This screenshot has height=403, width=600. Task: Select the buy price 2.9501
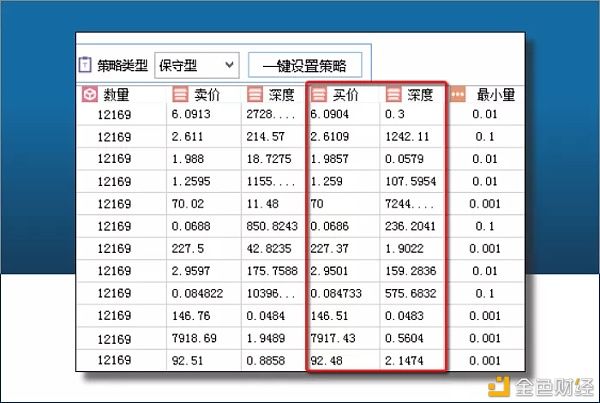coord(329,271)
